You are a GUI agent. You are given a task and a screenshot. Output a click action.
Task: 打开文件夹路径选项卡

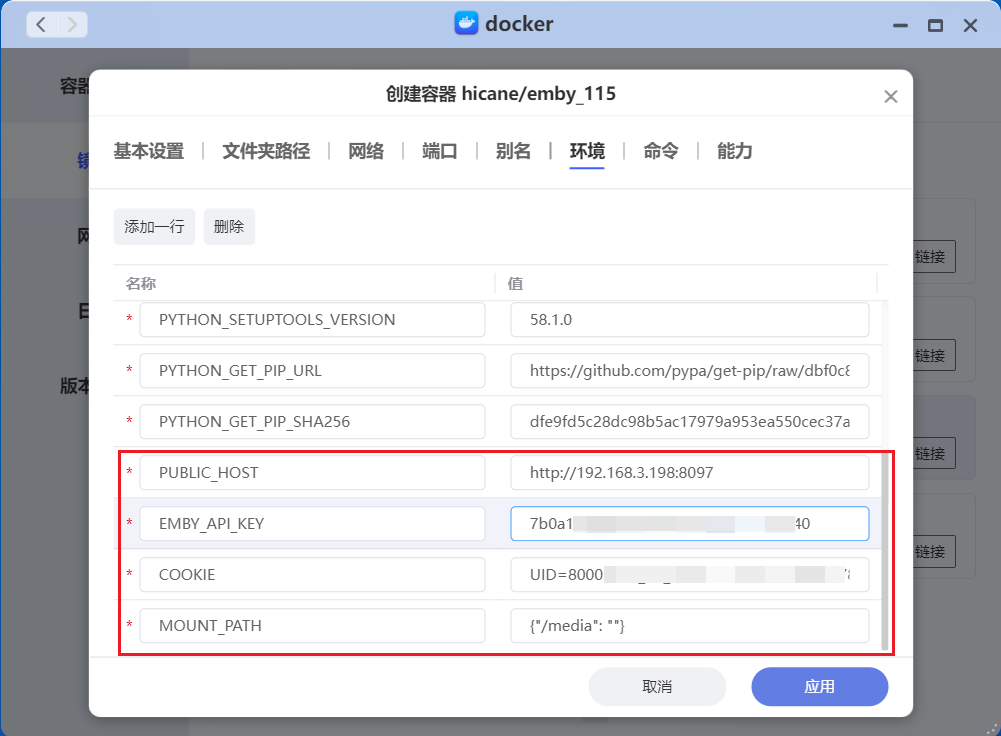(x=264, y=151)
